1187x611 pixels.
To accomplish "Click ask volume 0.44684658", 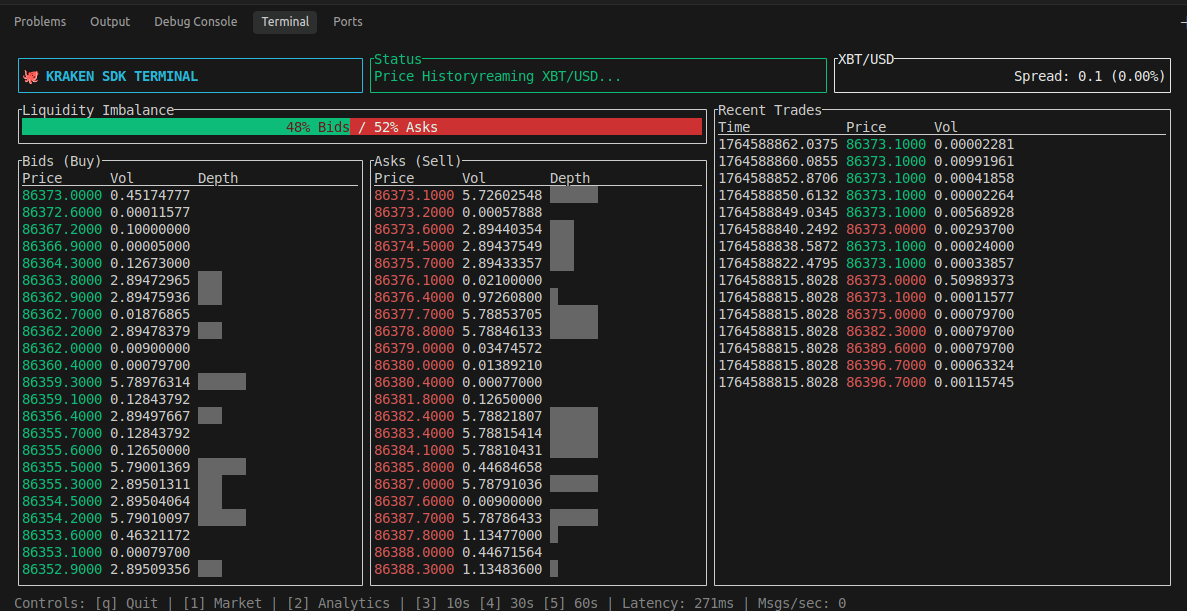I will coord(502,466).
